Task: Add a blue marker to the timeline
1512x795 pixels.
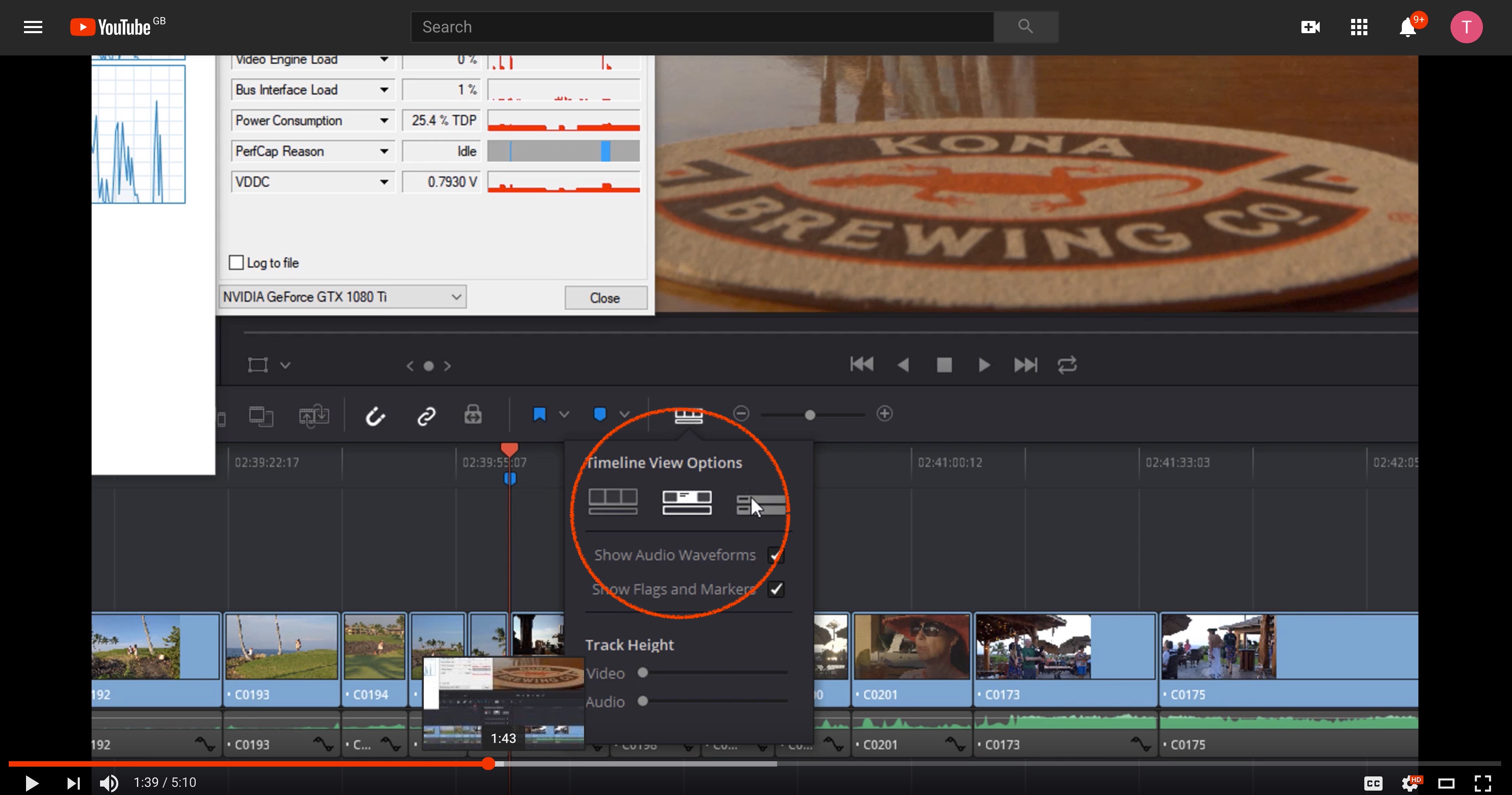Action: coord(599,414)
